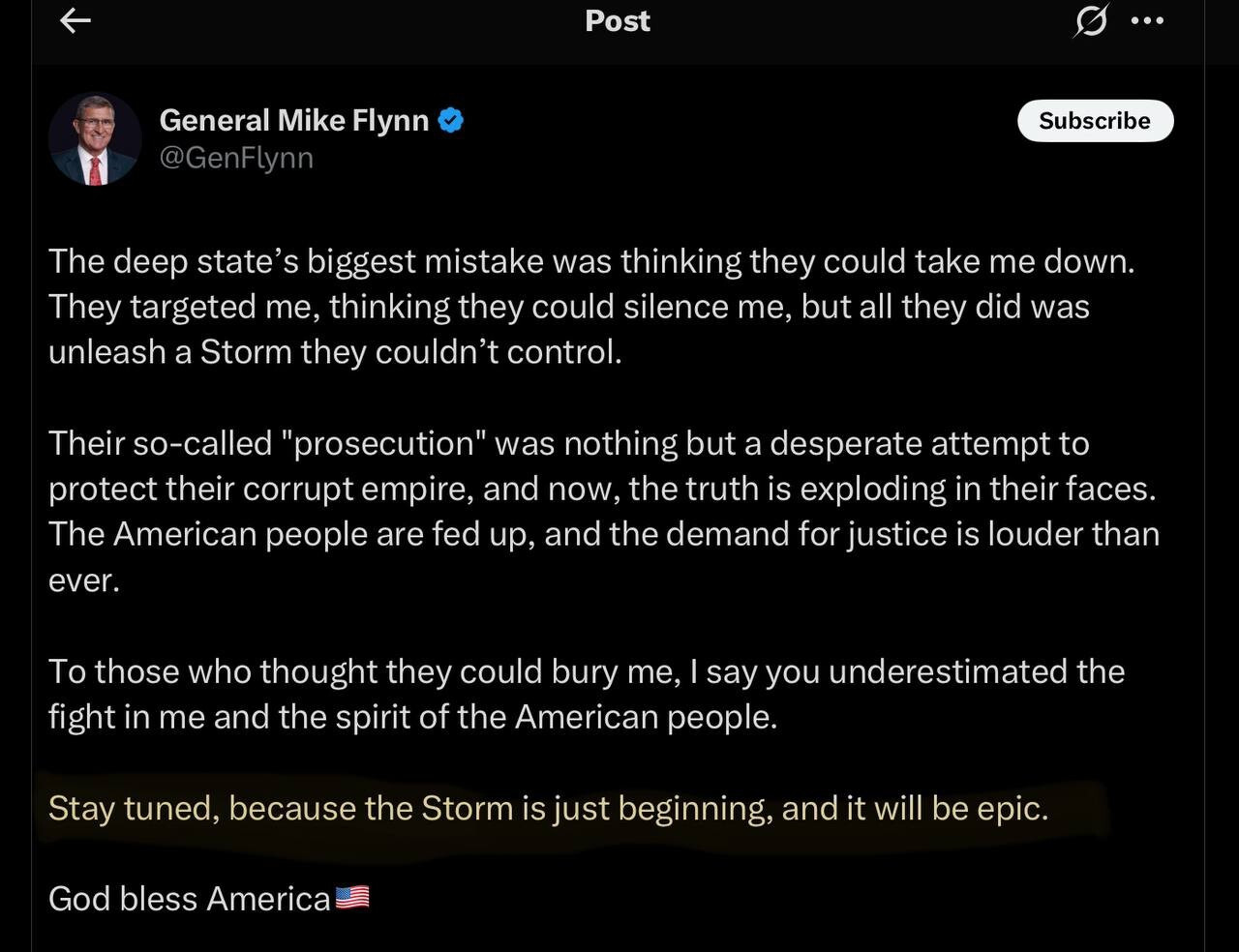Click "fight in me and the spirit" line
The width and height of the screenshot is (1239, 952).
point(412,717)
